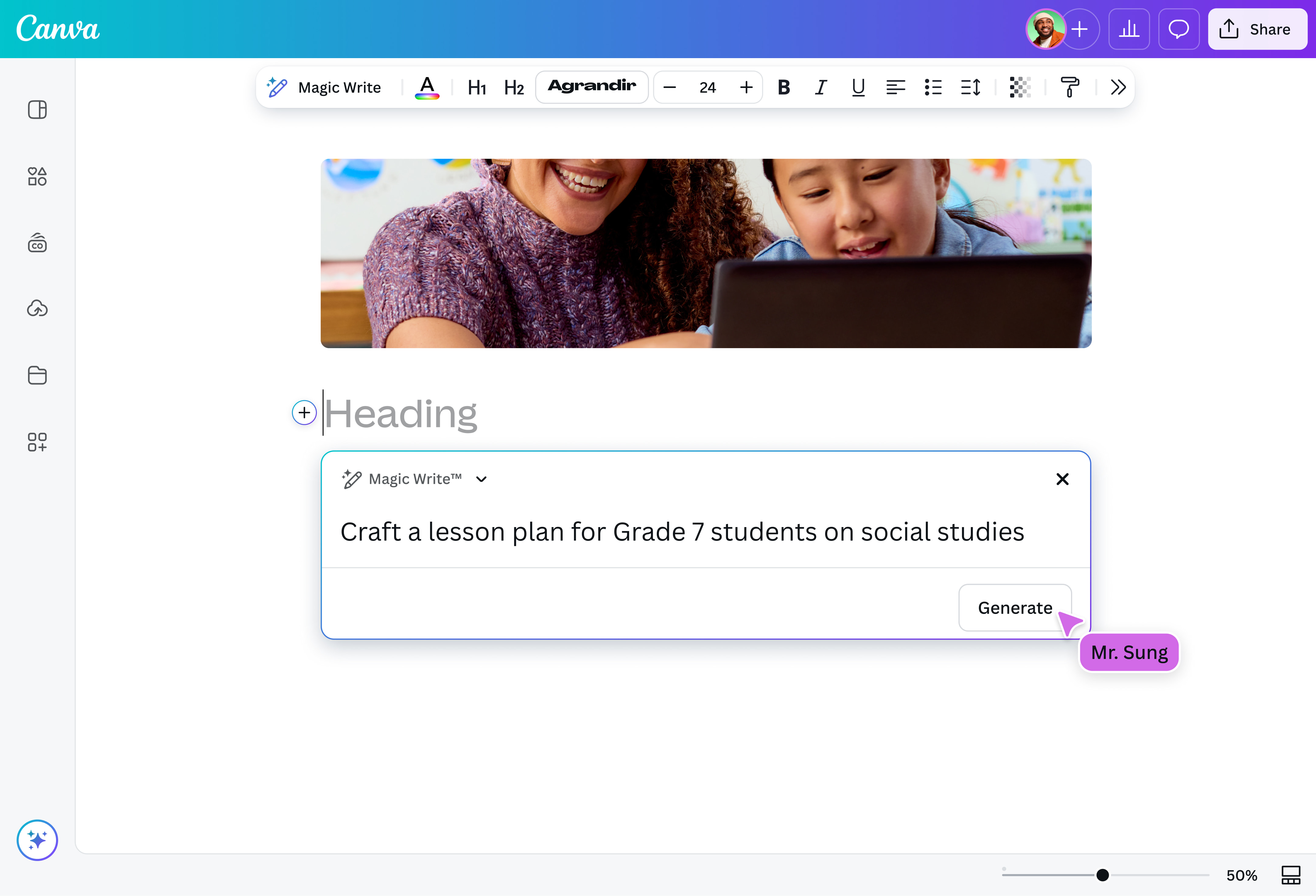Open the Agrandir font selector
Image resolution: width=1316 pixels, height=896 pixels.
tap(592, 87)
